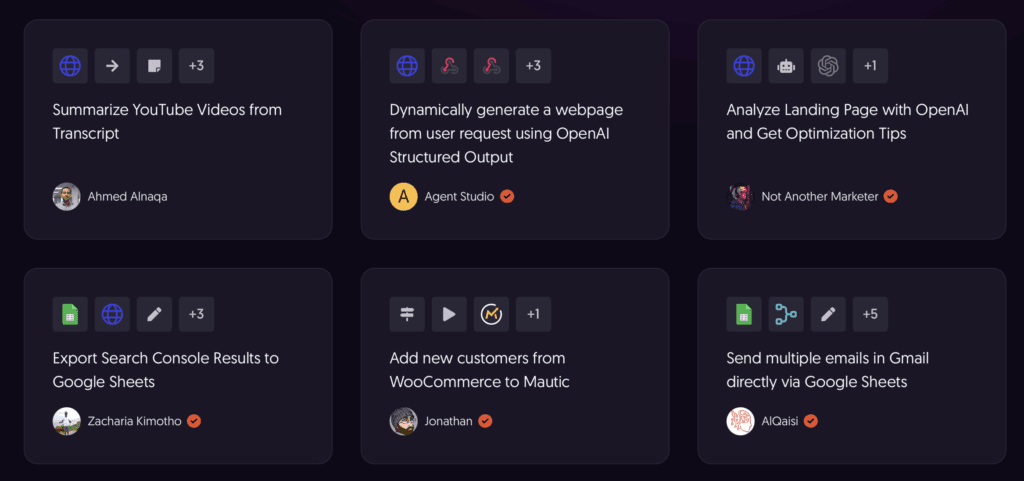This screenshot has height=481, width=1024.
Task: Open "Summarize YouTube Videos from Transcript" template
Action: click(167, 121)
